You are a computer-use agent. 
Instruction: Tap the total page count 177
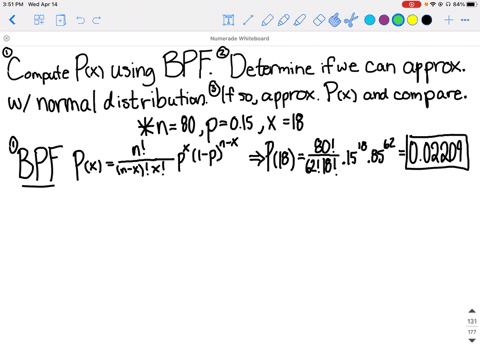tap(472, 332)
